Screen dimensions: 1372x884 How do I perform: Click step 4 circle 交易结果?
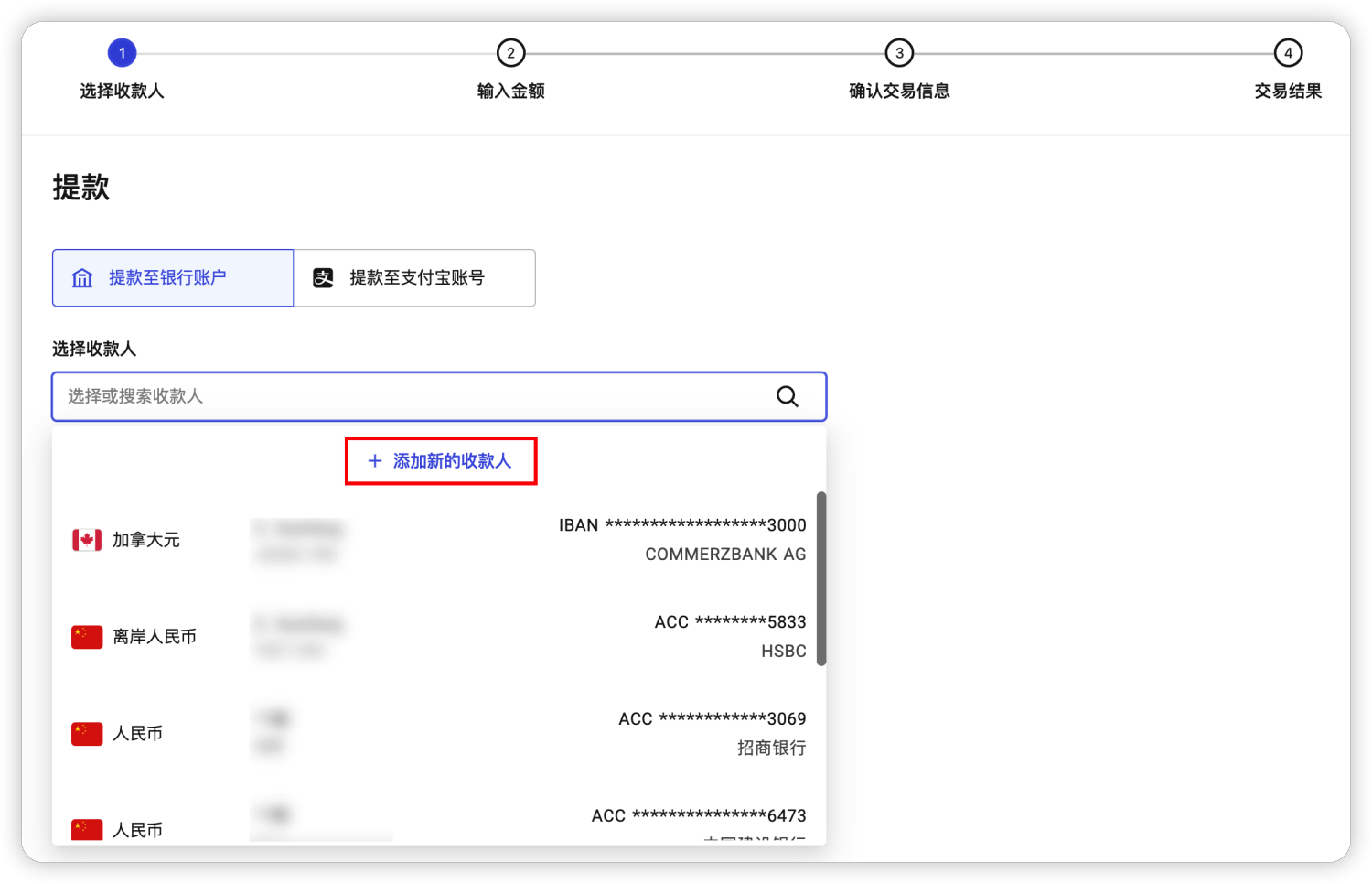1288,53
